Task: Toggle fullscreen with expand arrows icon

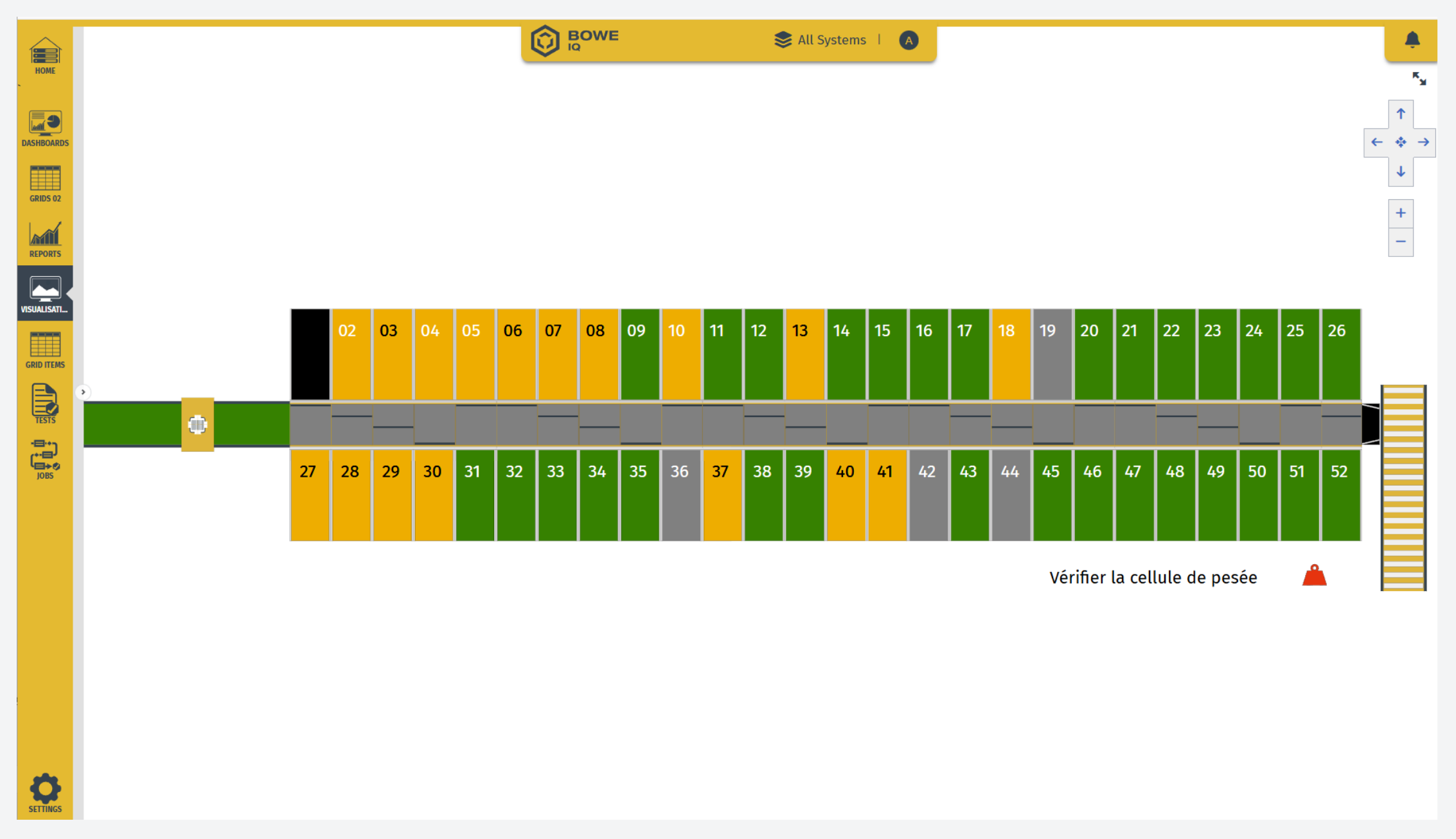Action: click(1419, 79)
